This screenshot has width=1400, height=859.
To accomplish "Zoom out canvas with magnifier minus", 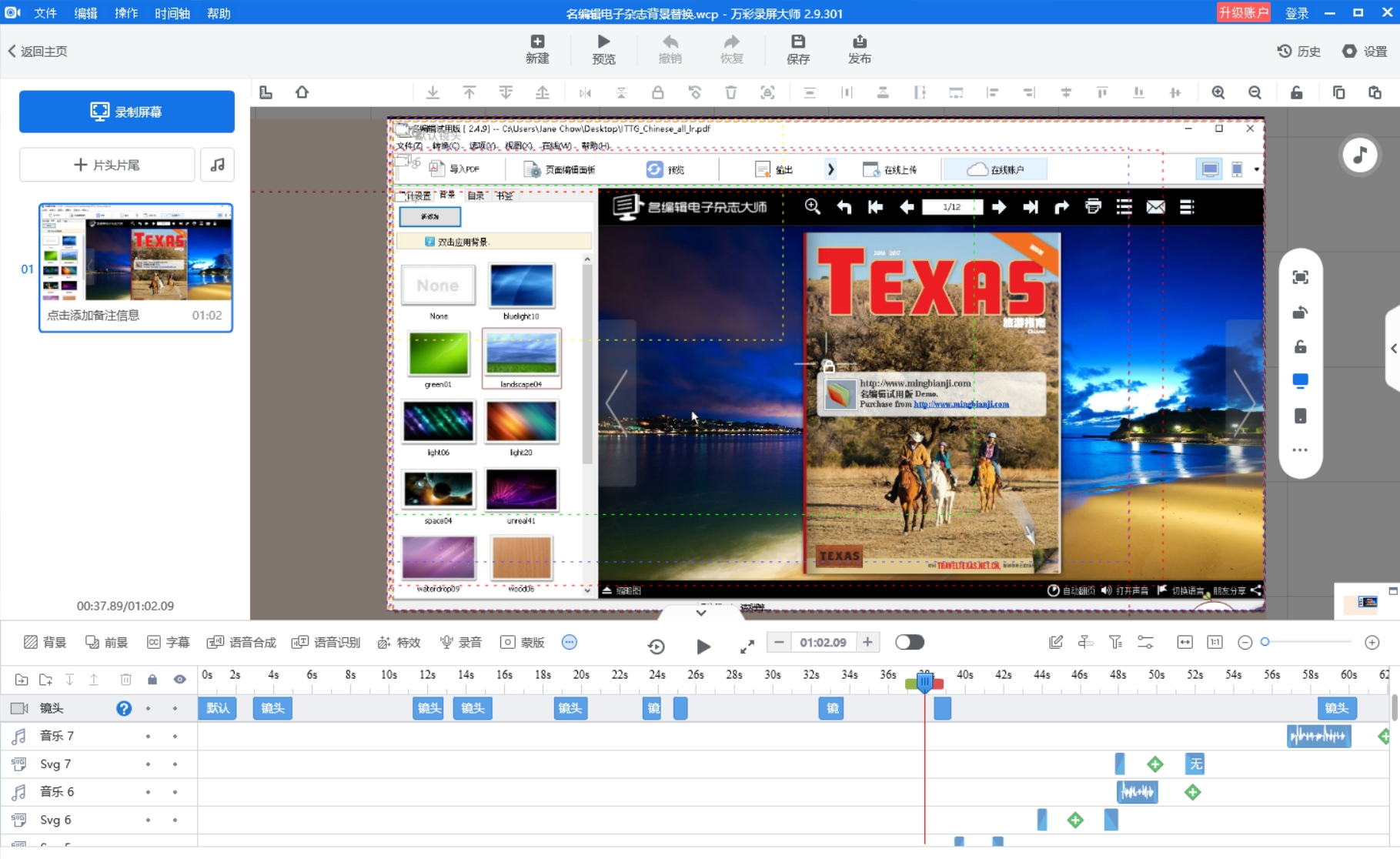I will pos(1255,92).
